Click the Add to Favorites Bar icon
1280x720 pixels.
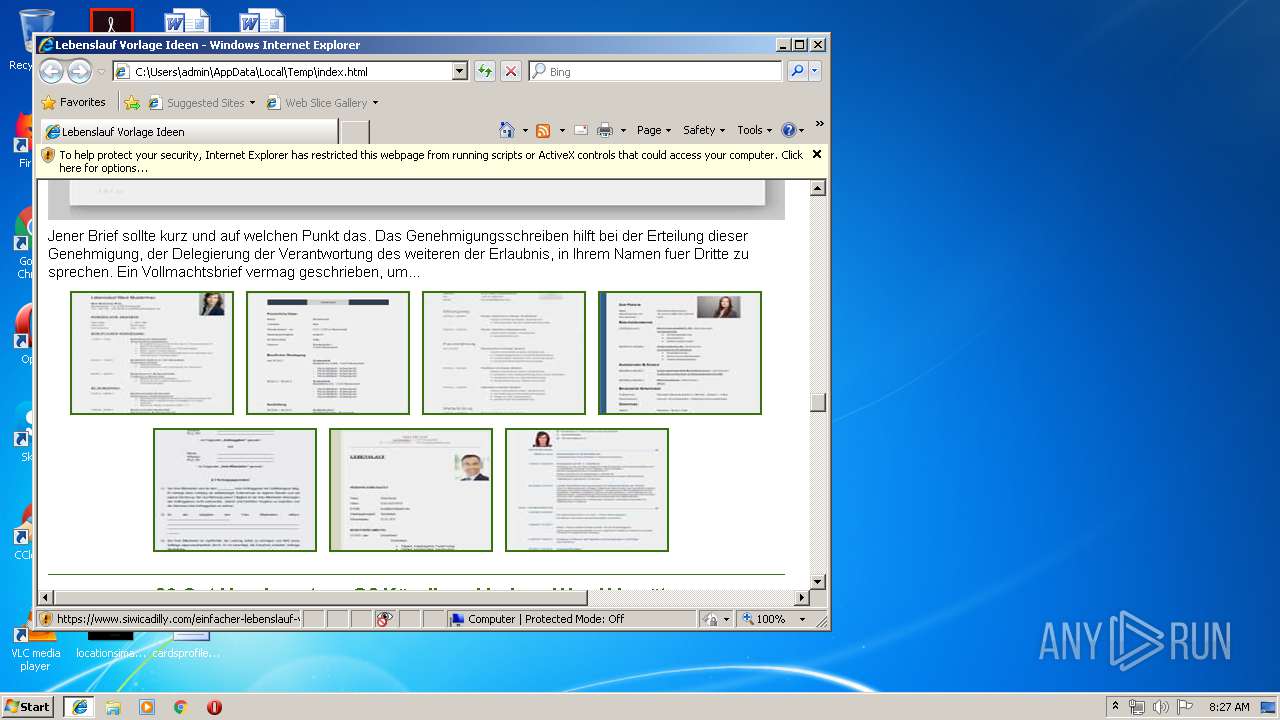point(132,102)
